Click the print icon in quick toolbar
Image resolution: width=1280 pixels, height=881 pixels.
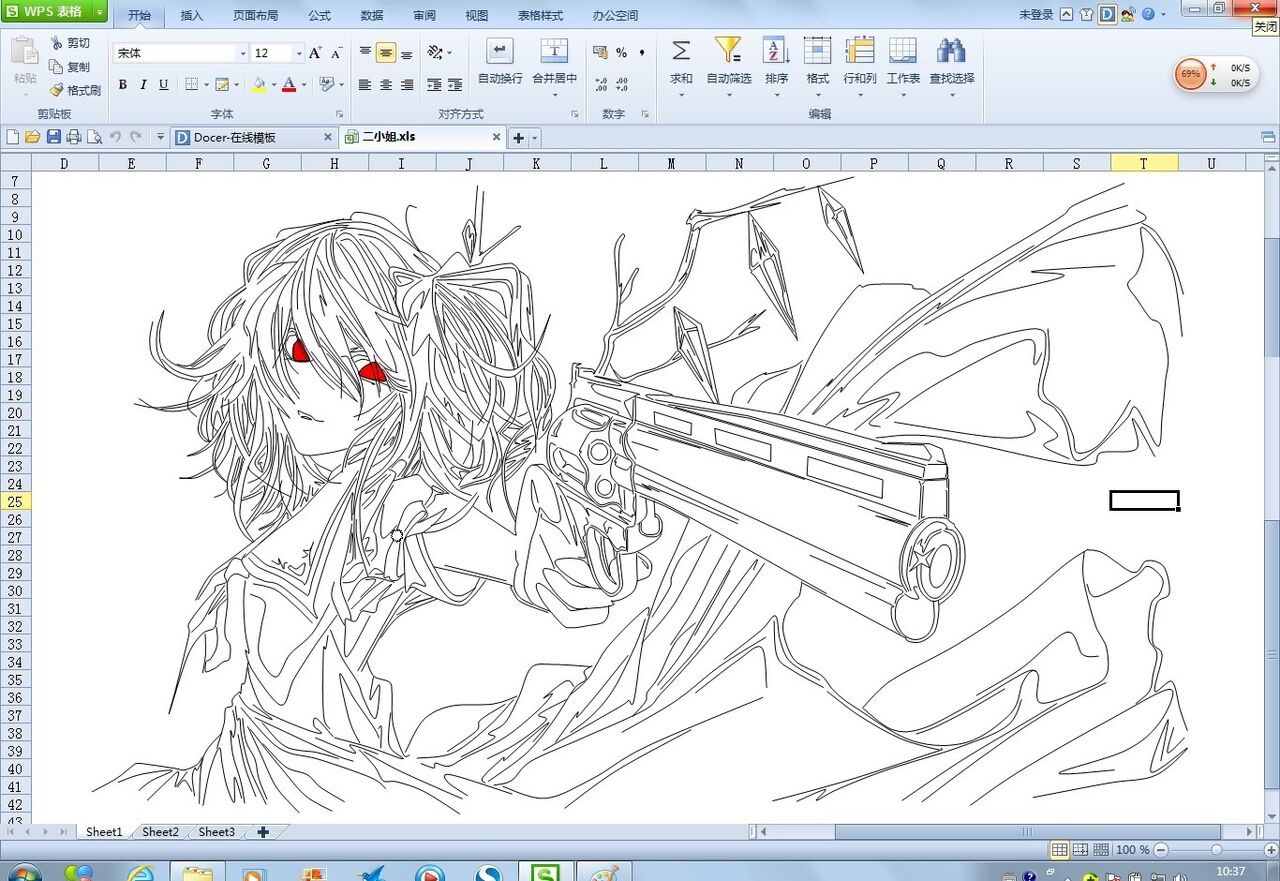click(x=73, y=137)
